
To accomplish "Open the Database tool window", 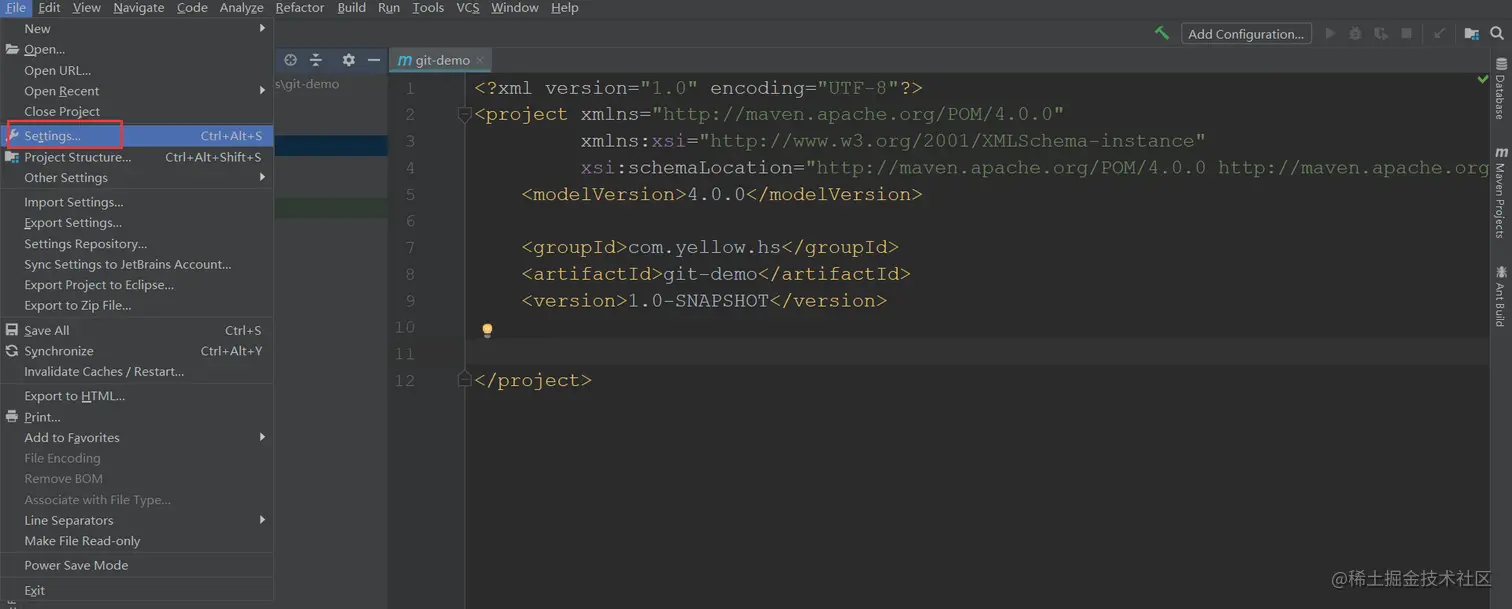I will [1500, 88].
